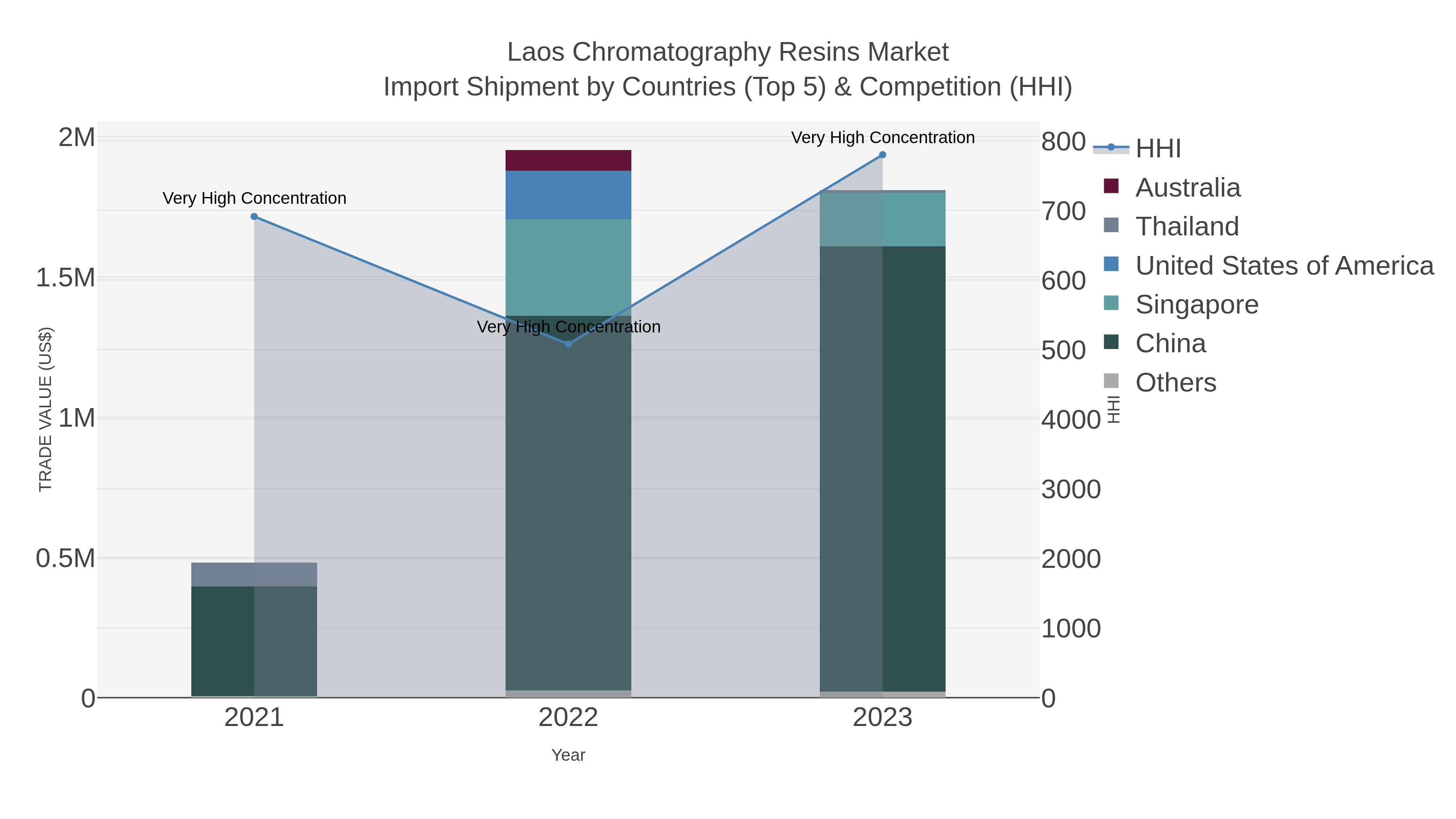
Task: Toggle United States of America legend entry
Action: pos(1269,265)
